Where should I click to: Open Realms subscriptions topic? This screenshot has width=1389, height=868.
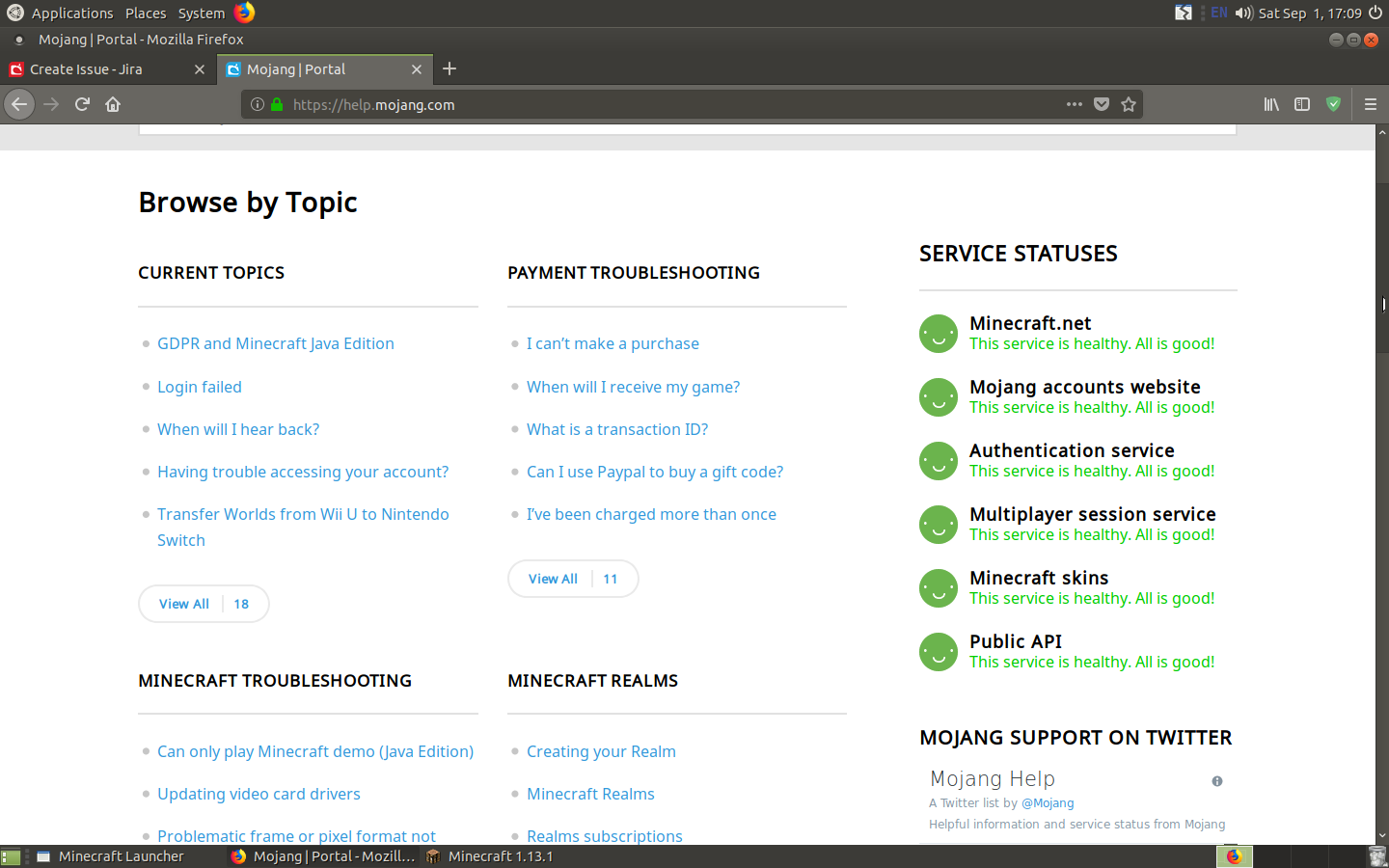click(605, 835)
